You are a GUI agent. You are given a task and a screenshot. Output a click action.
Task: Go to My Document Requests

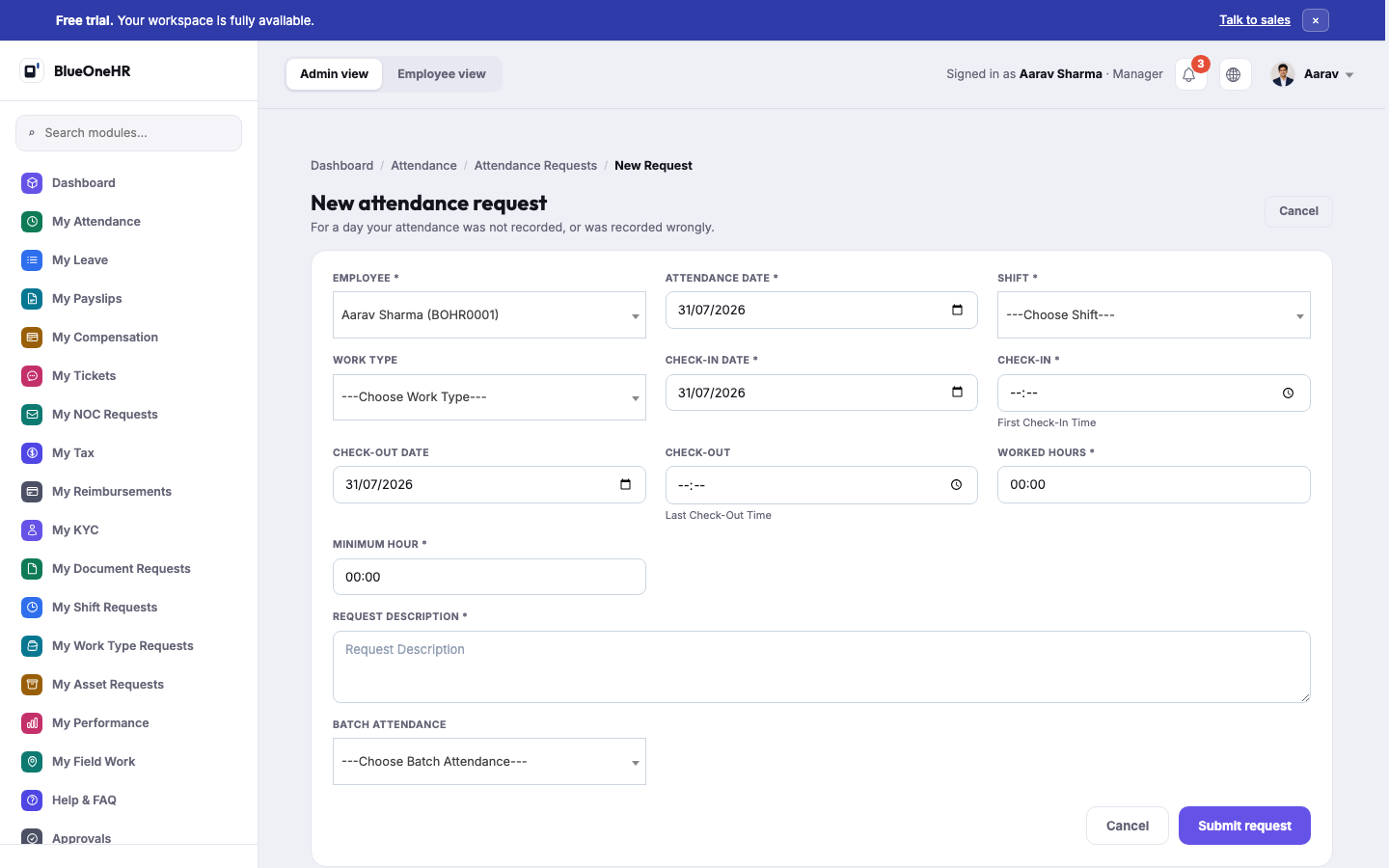[x=129, y=569]
